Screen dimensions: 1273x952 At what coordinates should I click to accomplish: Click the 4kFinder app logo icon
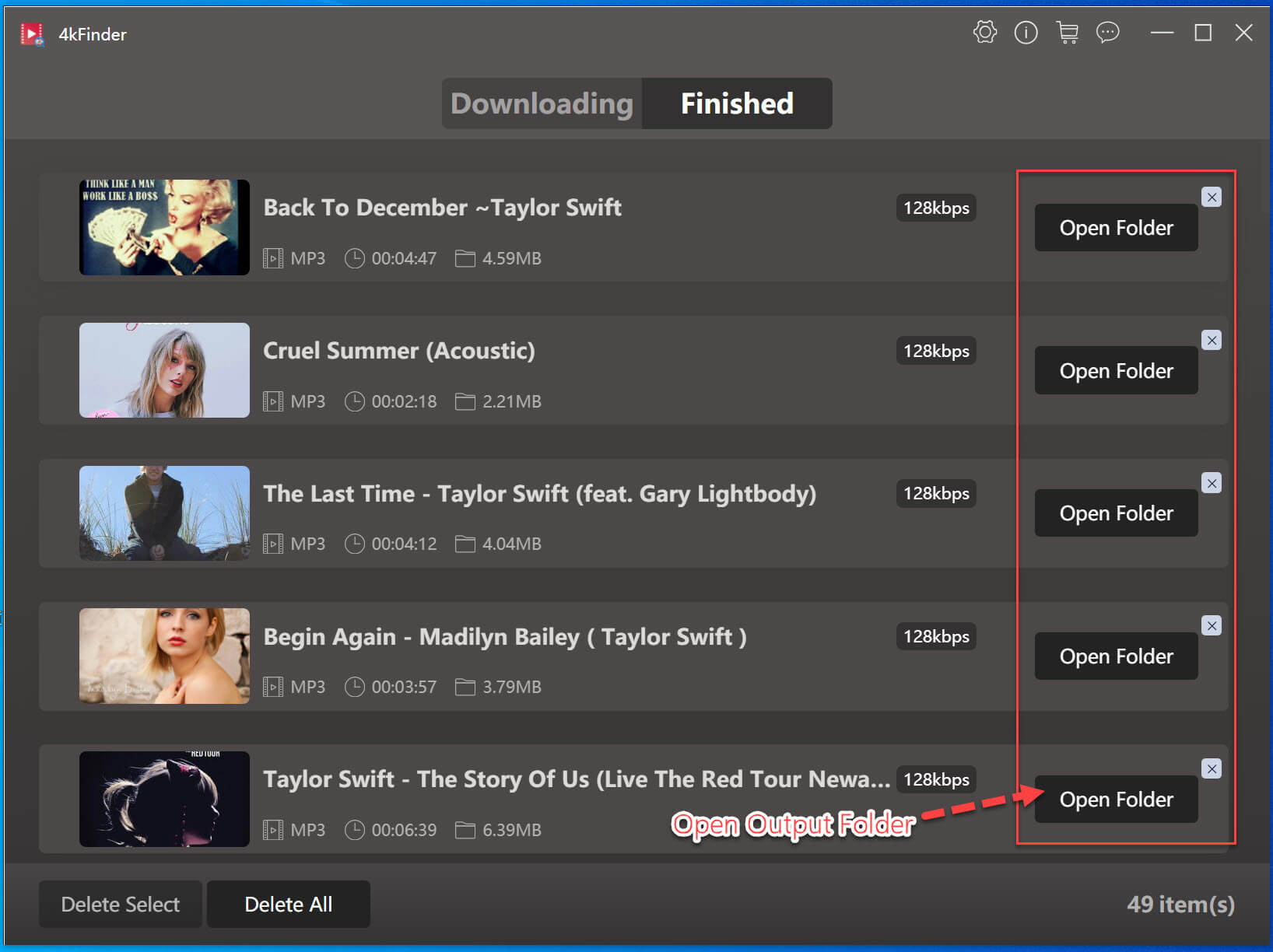pyautogui.click(x=32, y=34)
